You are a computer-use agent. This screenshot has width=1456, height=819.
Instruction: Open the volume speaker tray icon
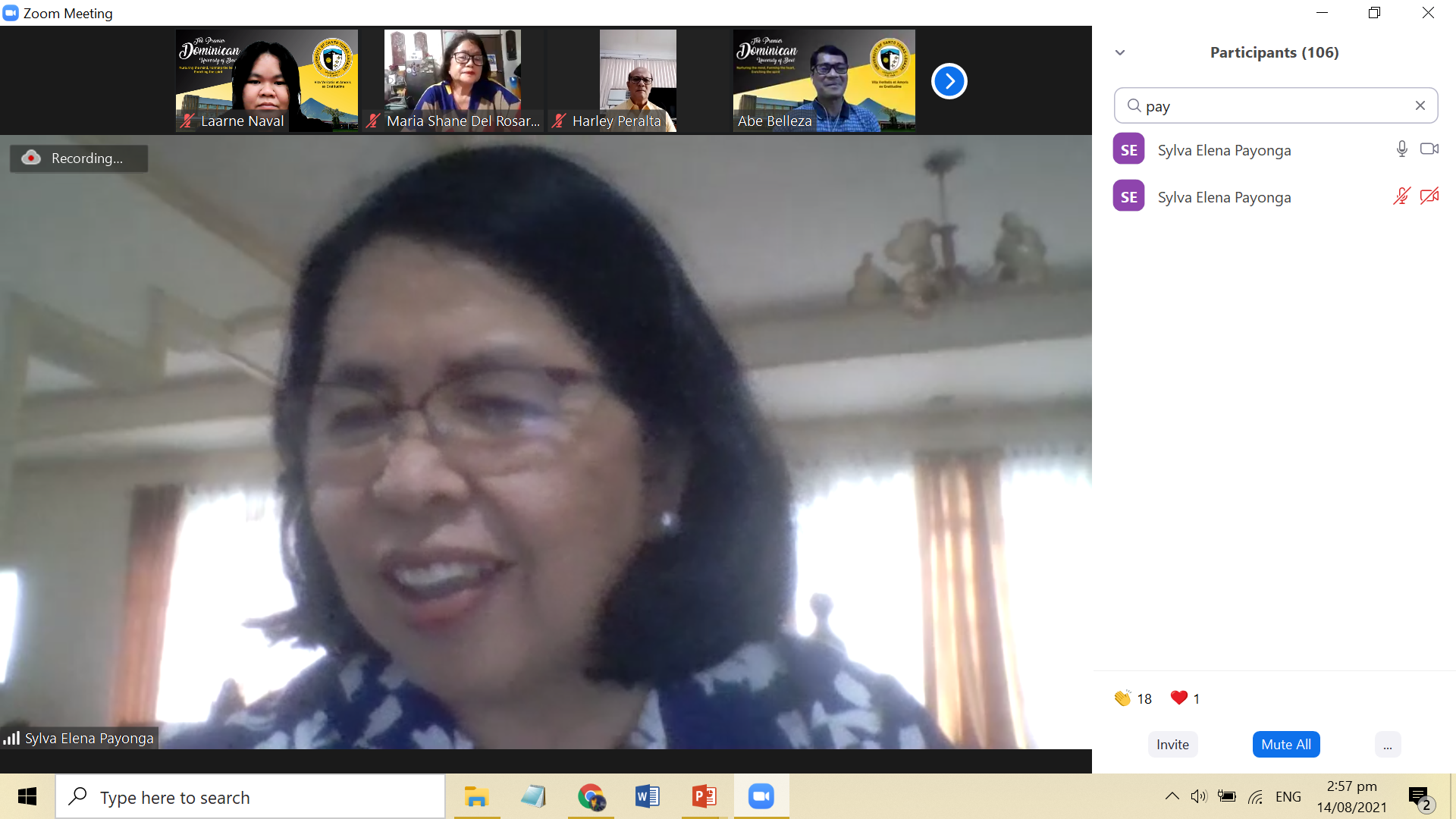click(1198, 796)
